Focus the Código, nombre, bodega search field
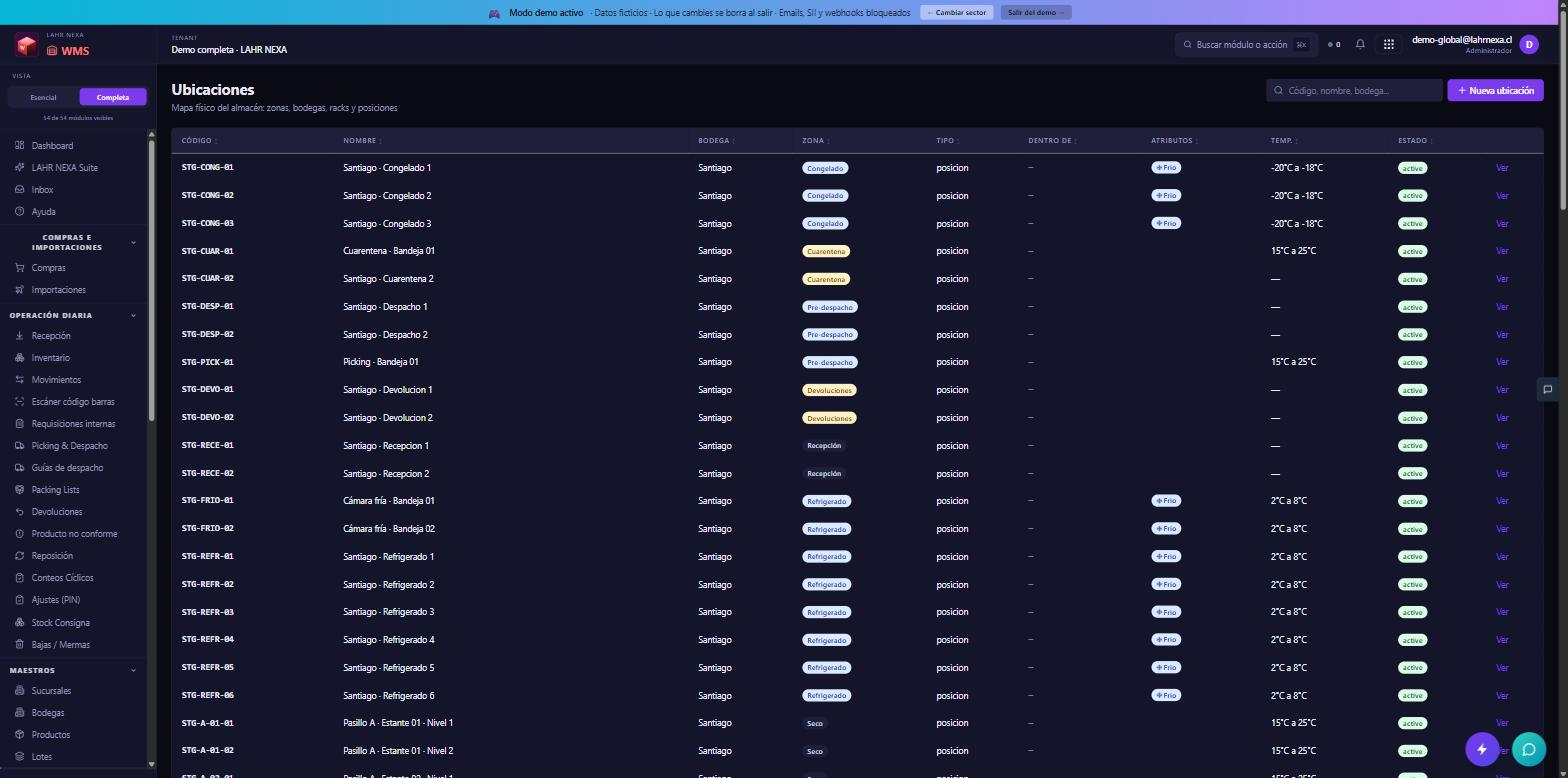The image size is (1568, 778). click(1354, 90)
